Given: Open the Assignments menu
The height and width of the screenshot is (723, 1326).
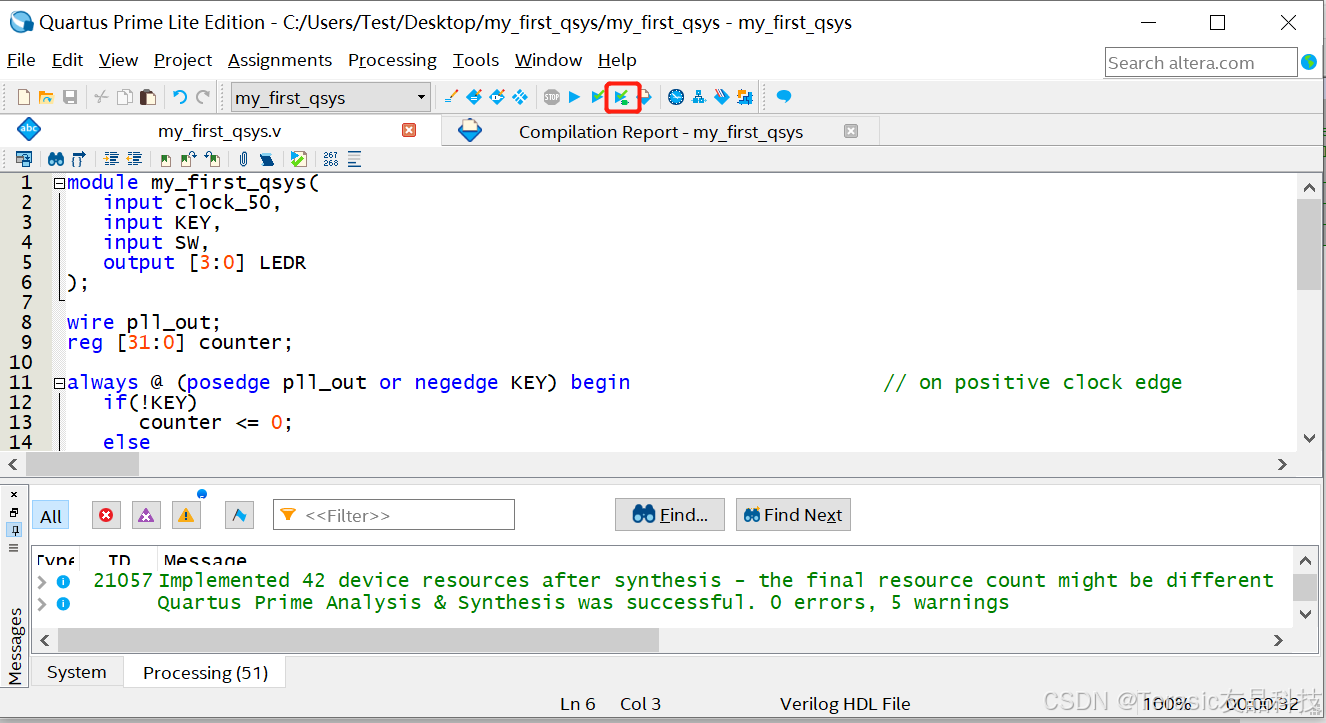Looking at the screenshot, I should (280, 60).
